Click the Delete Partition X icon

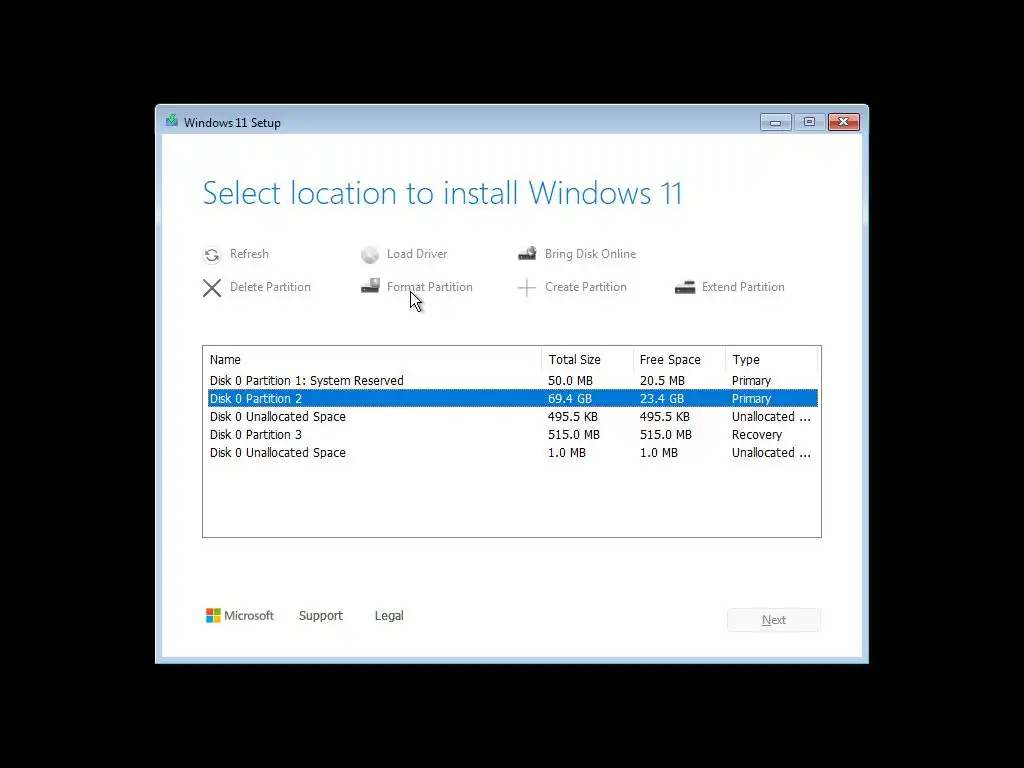(x=212, y=287)
